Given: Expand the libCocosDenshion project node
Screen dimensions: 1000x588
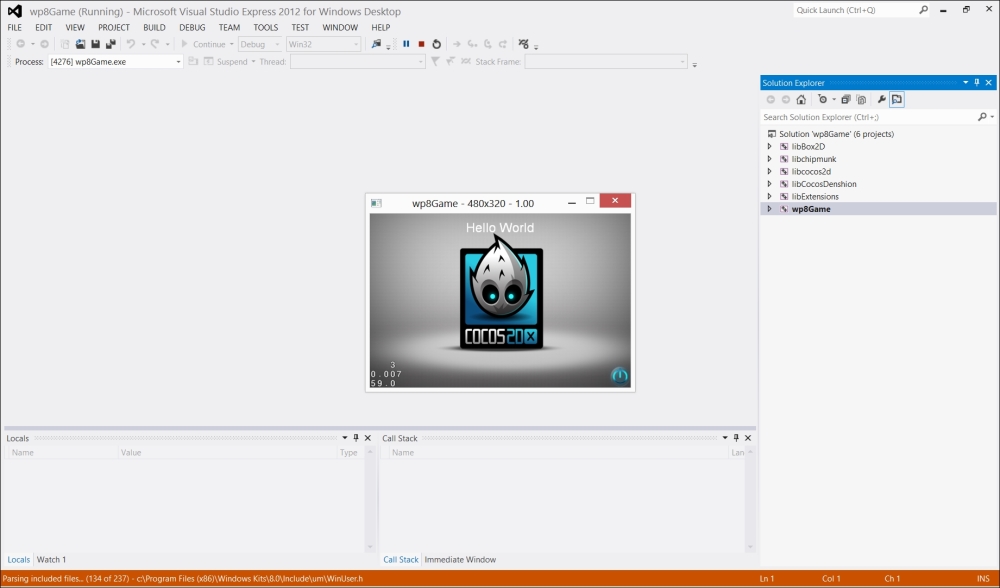Looking at the screenshot, I should tap(770, 184).
